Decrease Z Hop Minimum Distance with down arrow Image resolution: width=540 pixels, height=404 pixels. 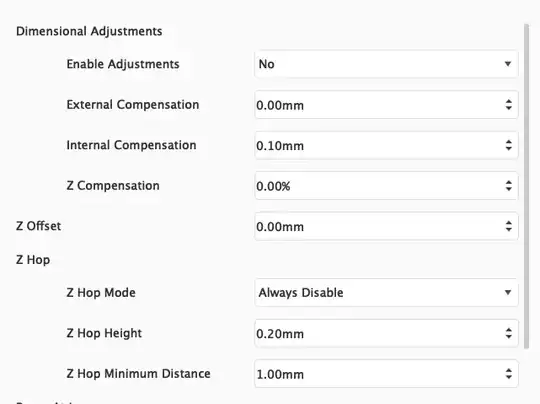click(x=509, y=377)
